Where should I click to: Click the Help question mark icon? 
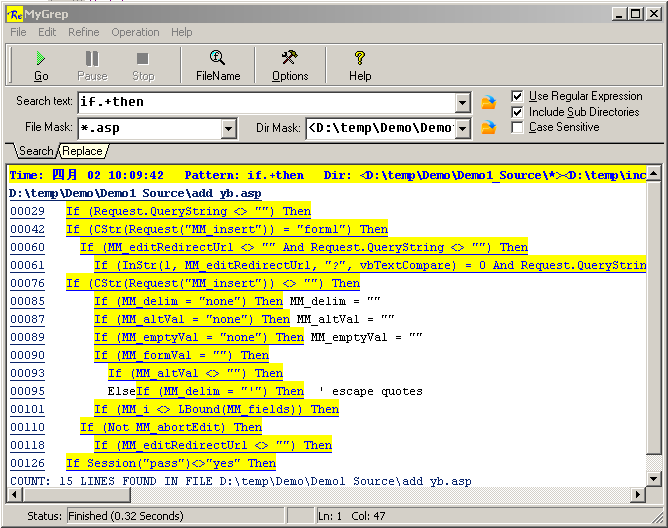[360, 60]
